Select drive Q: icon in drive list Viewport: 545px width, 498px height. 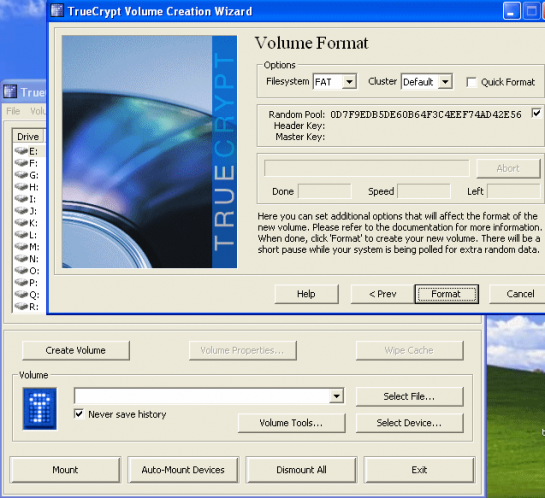coord(21,294)
